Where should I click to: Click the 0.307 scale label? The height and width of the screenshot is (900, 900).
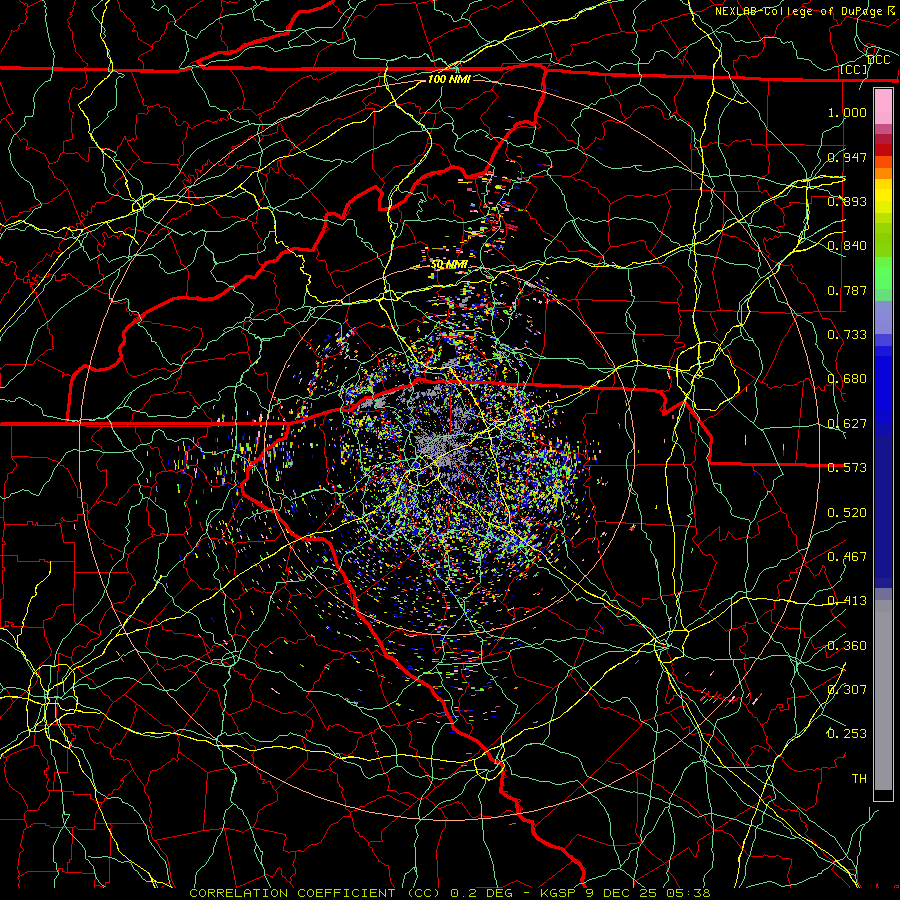pos(847,690)
